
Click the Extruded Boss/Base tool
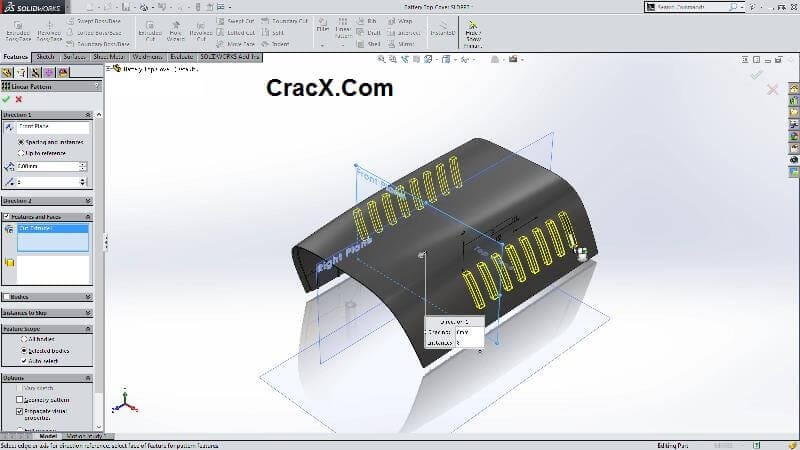18,32
